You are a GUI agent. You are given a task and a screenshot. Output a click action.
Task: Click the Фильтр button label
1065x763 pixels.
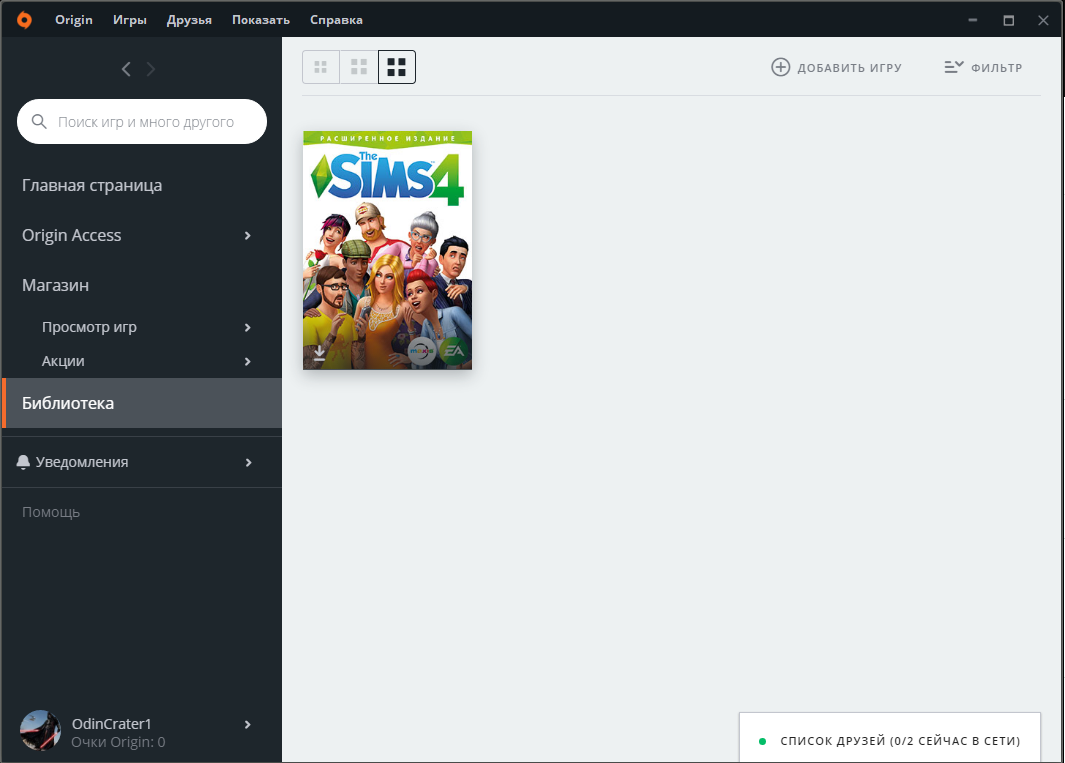[996, 68]
